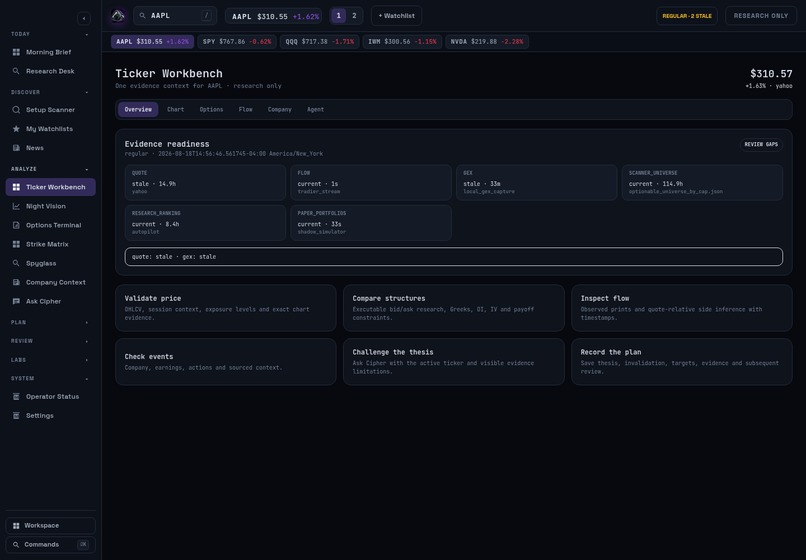
Task: Click the GEX stale 33m tile
Action: (537, 183)
